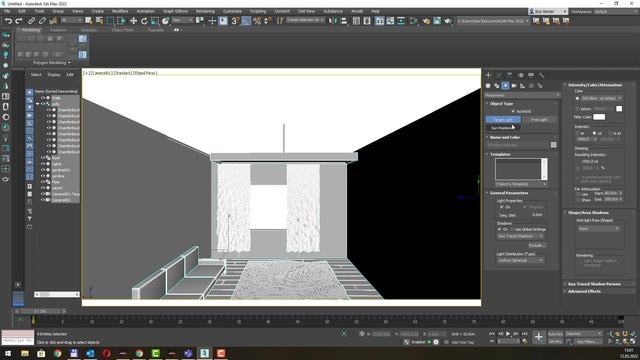This screenshot has height=360, width=640.
Task: Click the Sun Positioner button
Action: click(x=503, y=128)
